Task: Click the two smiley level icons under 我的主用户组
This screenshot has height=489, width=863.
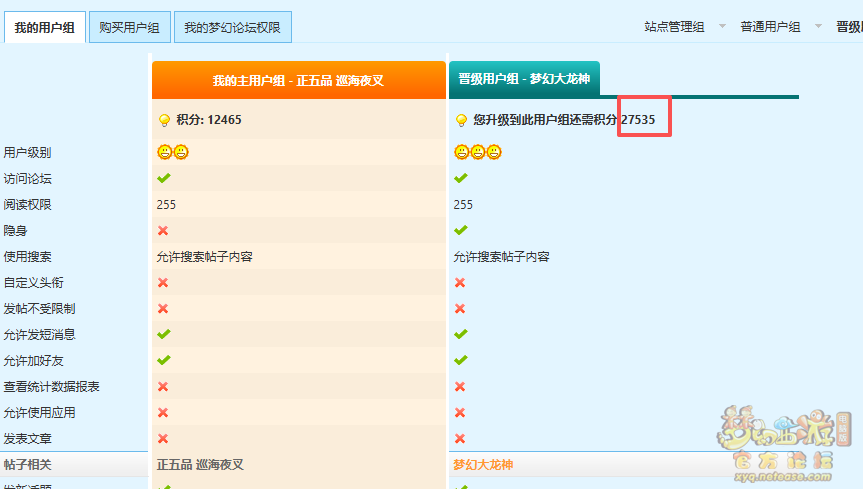Action: pyautogui.click(x=172, y=152)
